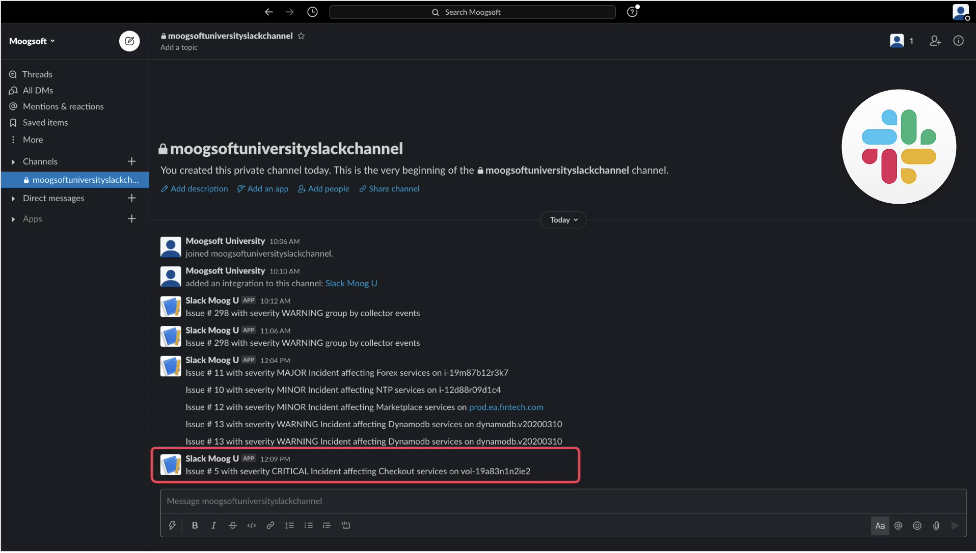Add an app with the Apps plus icon
The height and width of the screenshot is (553, 976).
131,219
